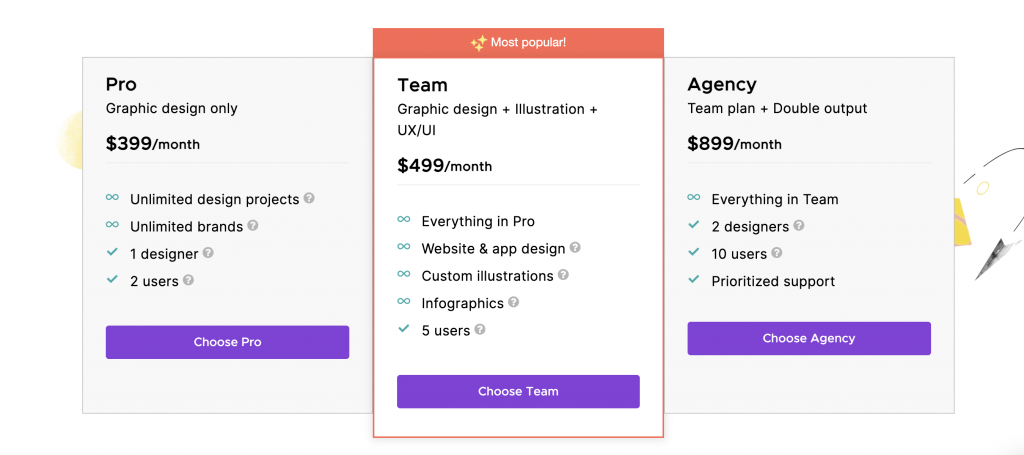Click the Team plan heading
Viewport: 1024px width, 455px height.
click(x=423, y=86)
